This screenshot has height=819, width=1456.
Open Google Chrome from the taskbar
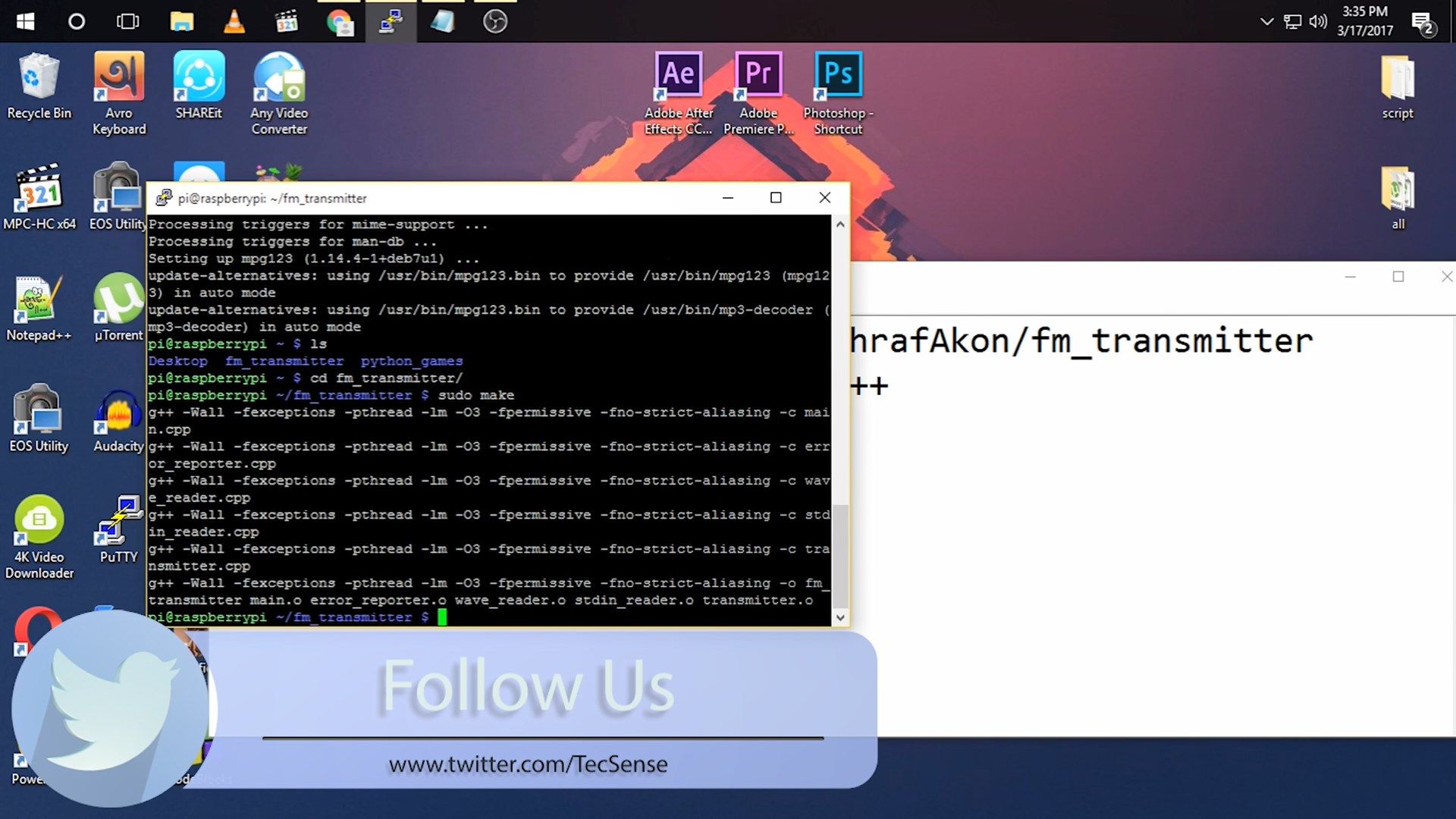(339, 22)
